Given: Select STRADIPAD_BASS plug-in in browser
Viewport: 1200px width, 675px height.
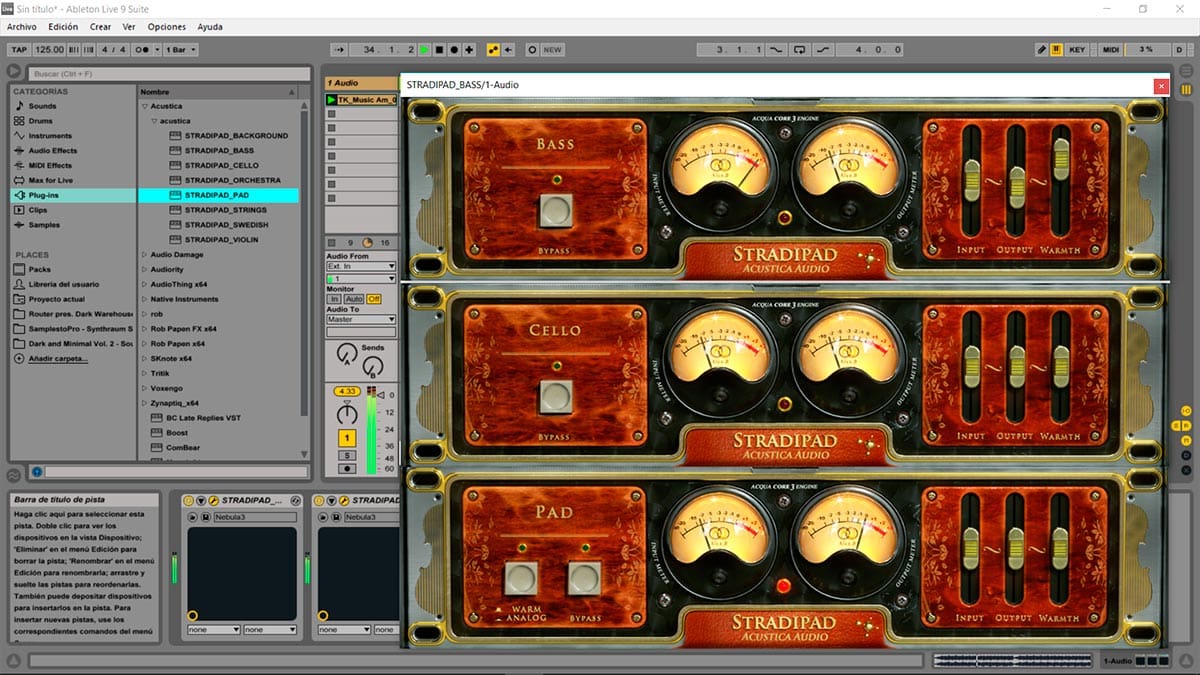Looking at the screenshot, I should click(x=219, y=151).
